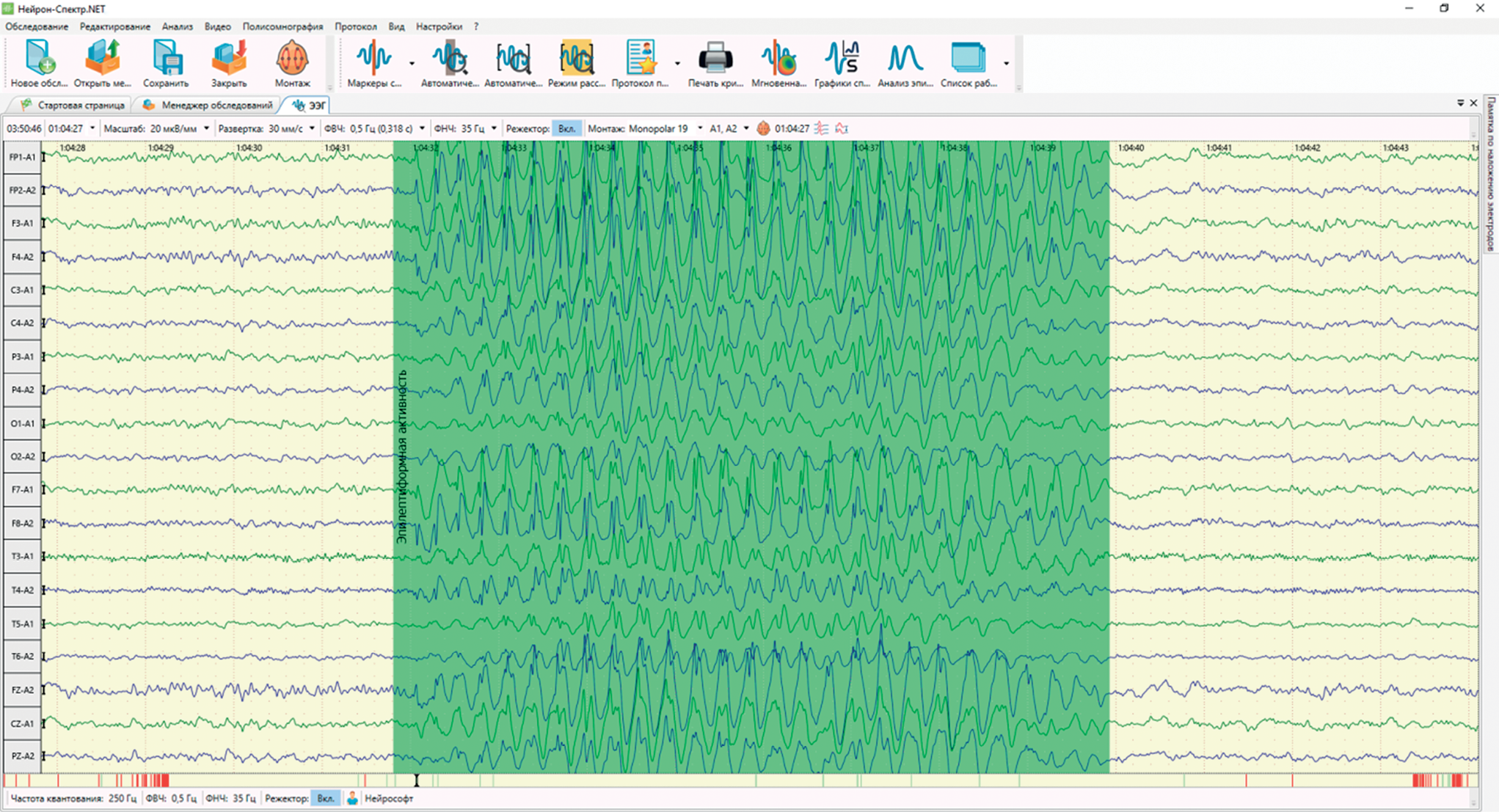
Task: Click the FZ-A2 channel label
Action: [22, 690]
